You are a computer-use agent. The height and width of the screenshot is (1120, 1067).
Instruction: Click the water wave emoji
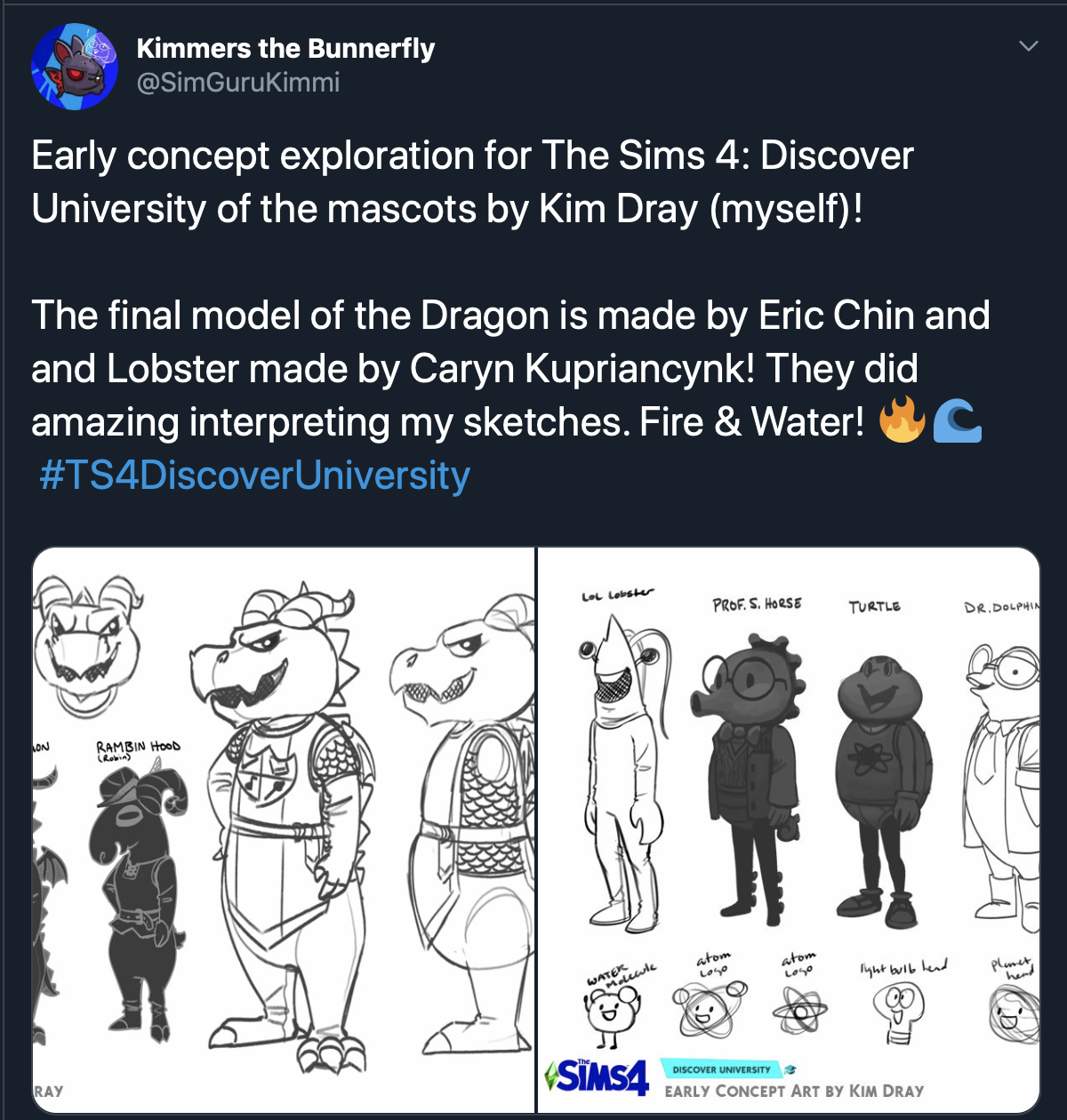click(957, 420)
